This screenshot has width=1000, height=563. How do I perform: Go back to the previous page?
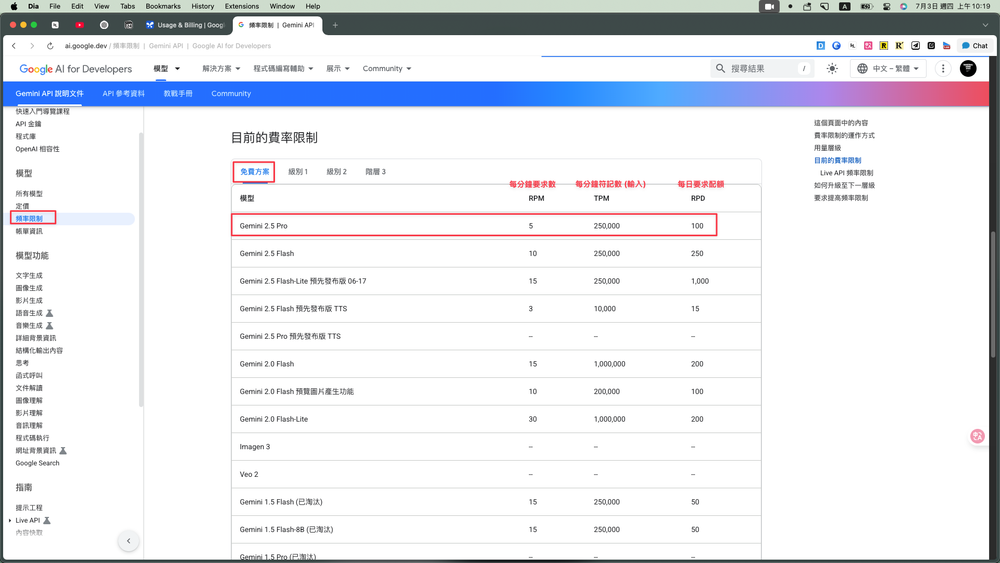[14, 46]
